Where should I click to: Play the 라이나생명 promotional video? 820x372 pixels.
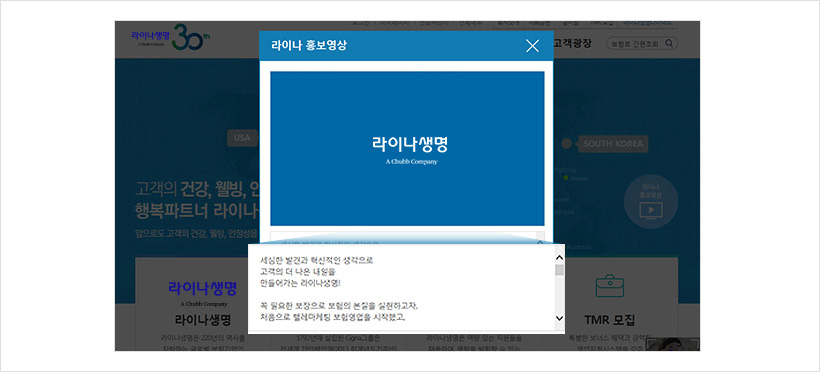407,149
